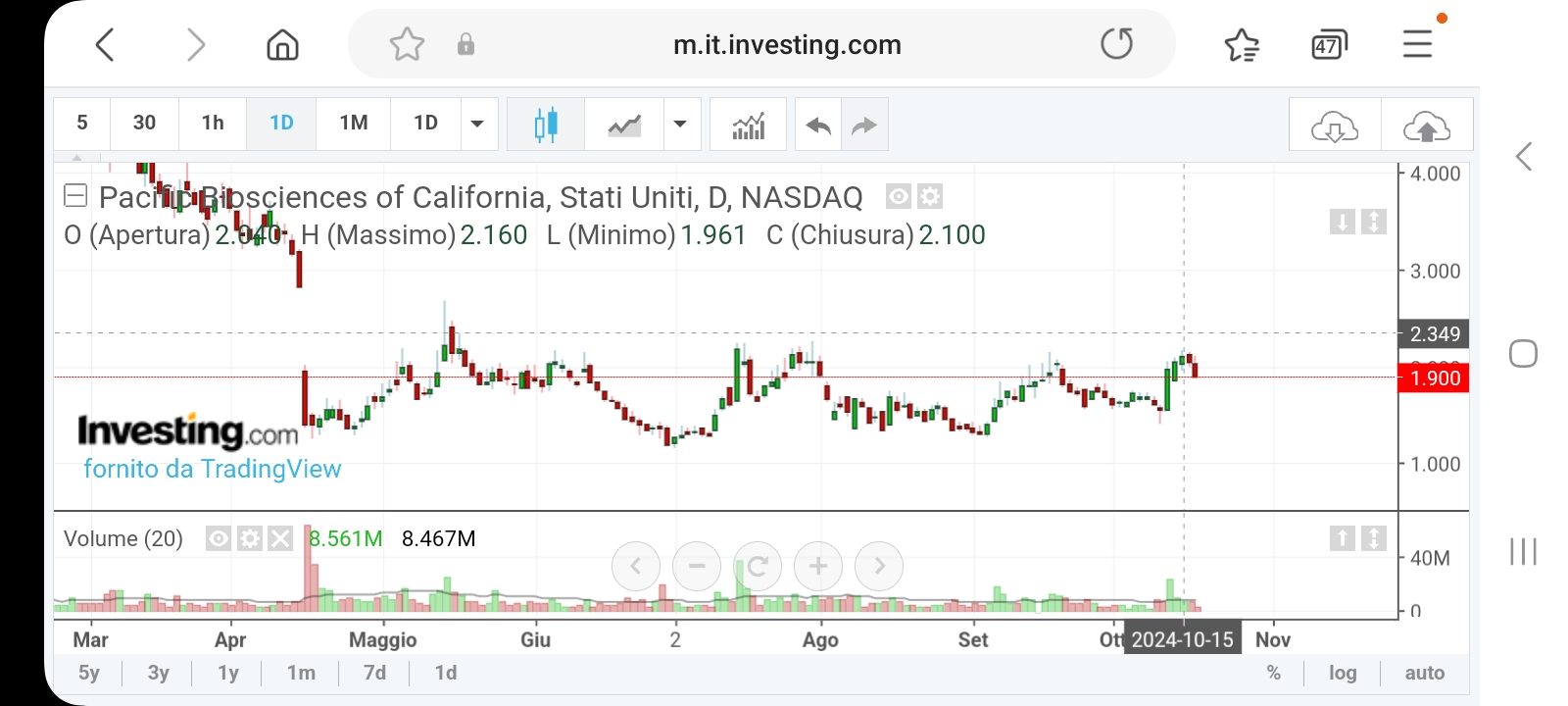
Task: Open the interval dropdown arrow
Action: tap(478, 124)
